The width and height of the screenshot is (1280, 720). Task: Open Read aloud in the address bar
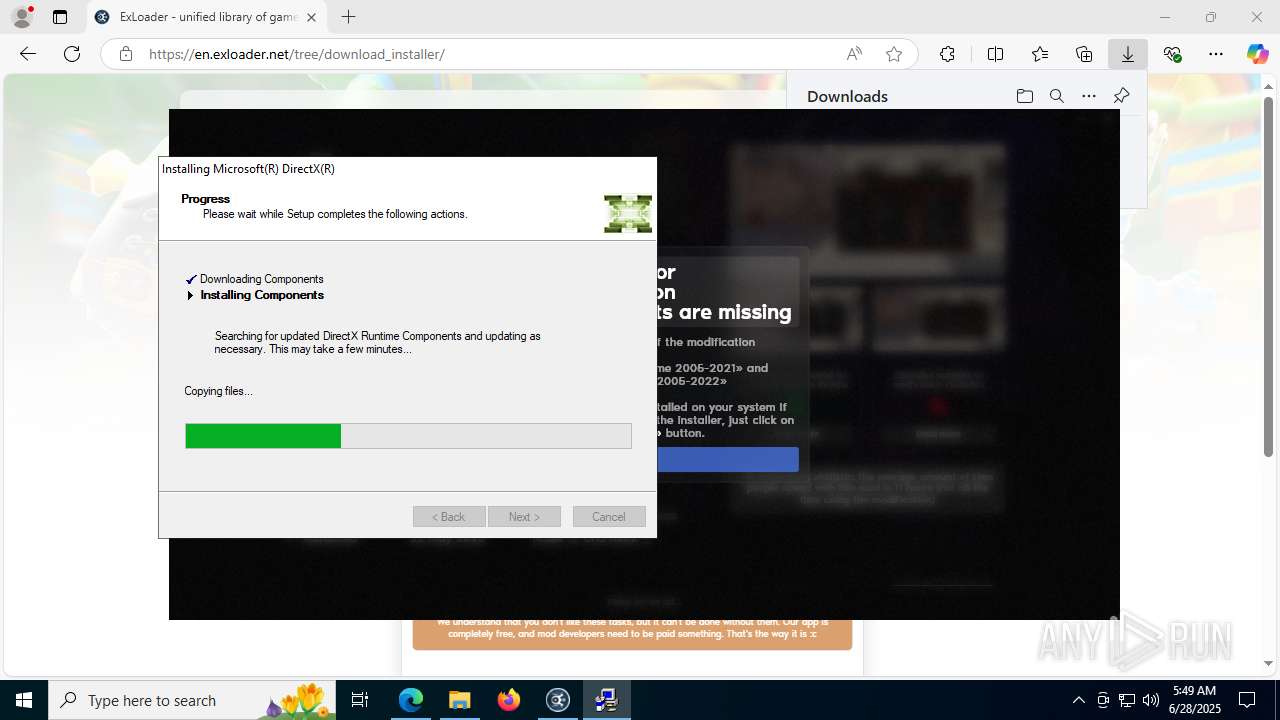[854, 54]
